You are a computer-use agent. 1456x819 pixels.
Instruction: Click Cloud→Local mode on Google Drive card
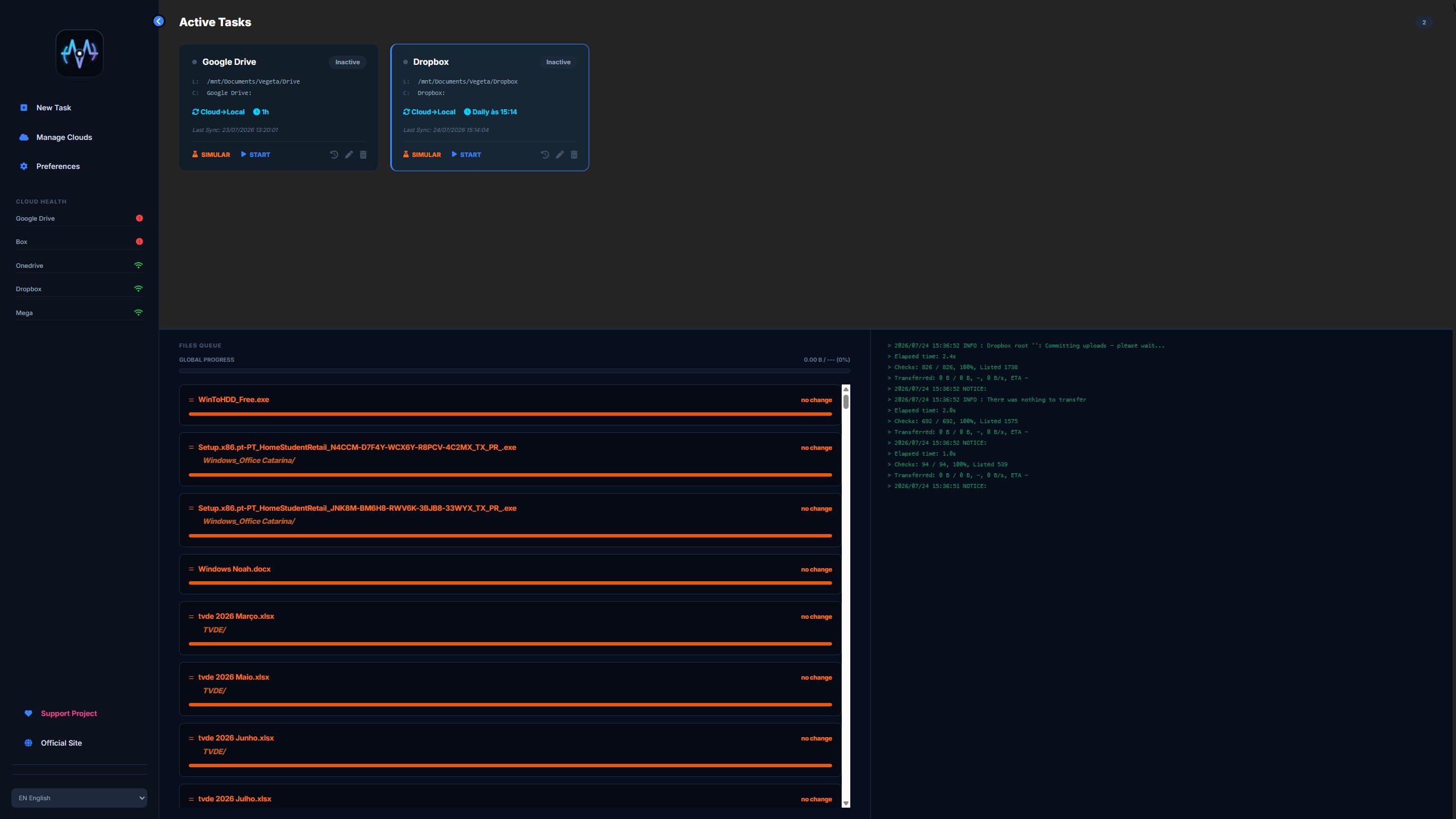[218, 112]
